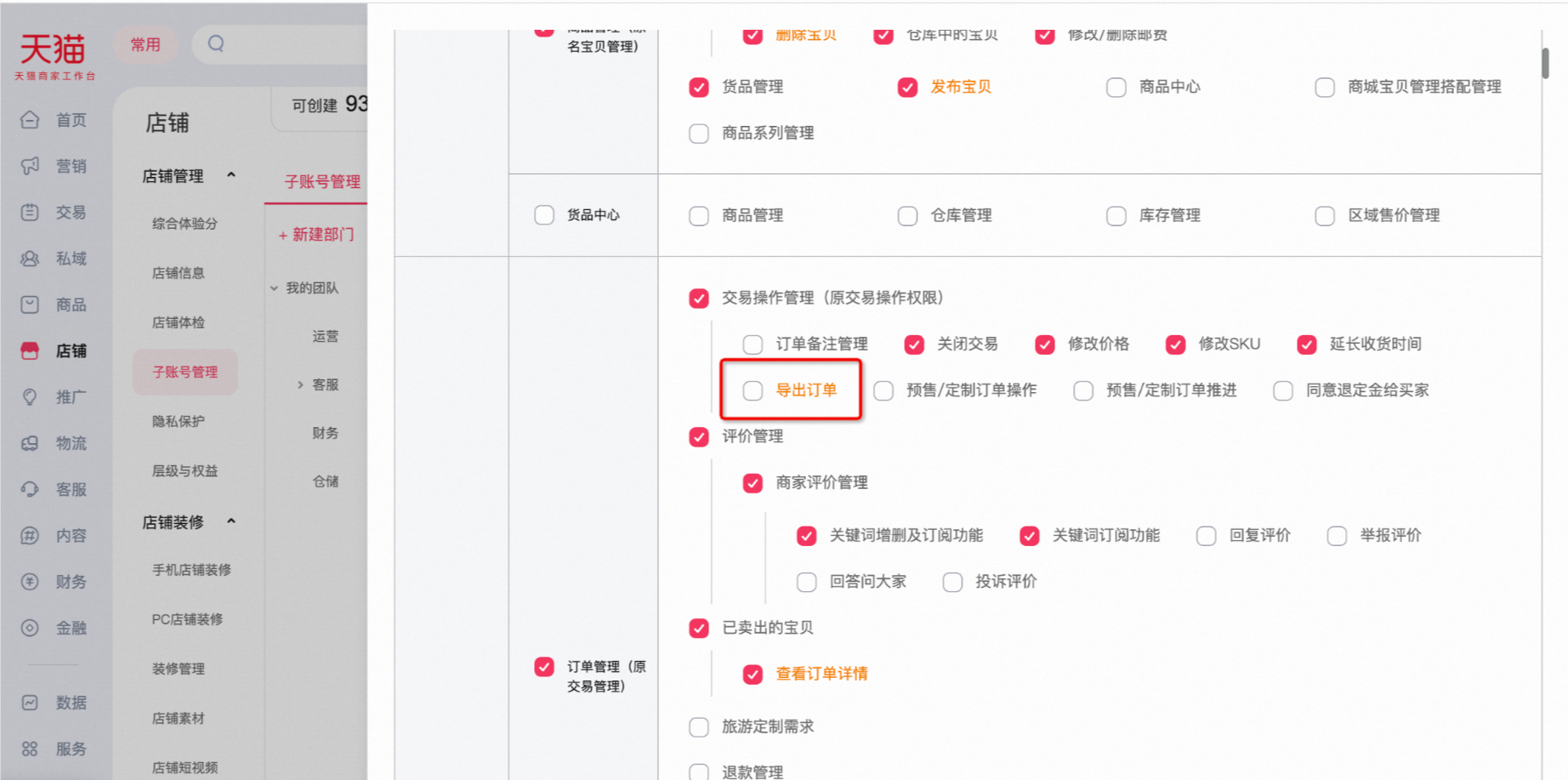Uncheck the 发布宝贝 checkbox
The image size is (1568, 780).
[x=908, y=88]
